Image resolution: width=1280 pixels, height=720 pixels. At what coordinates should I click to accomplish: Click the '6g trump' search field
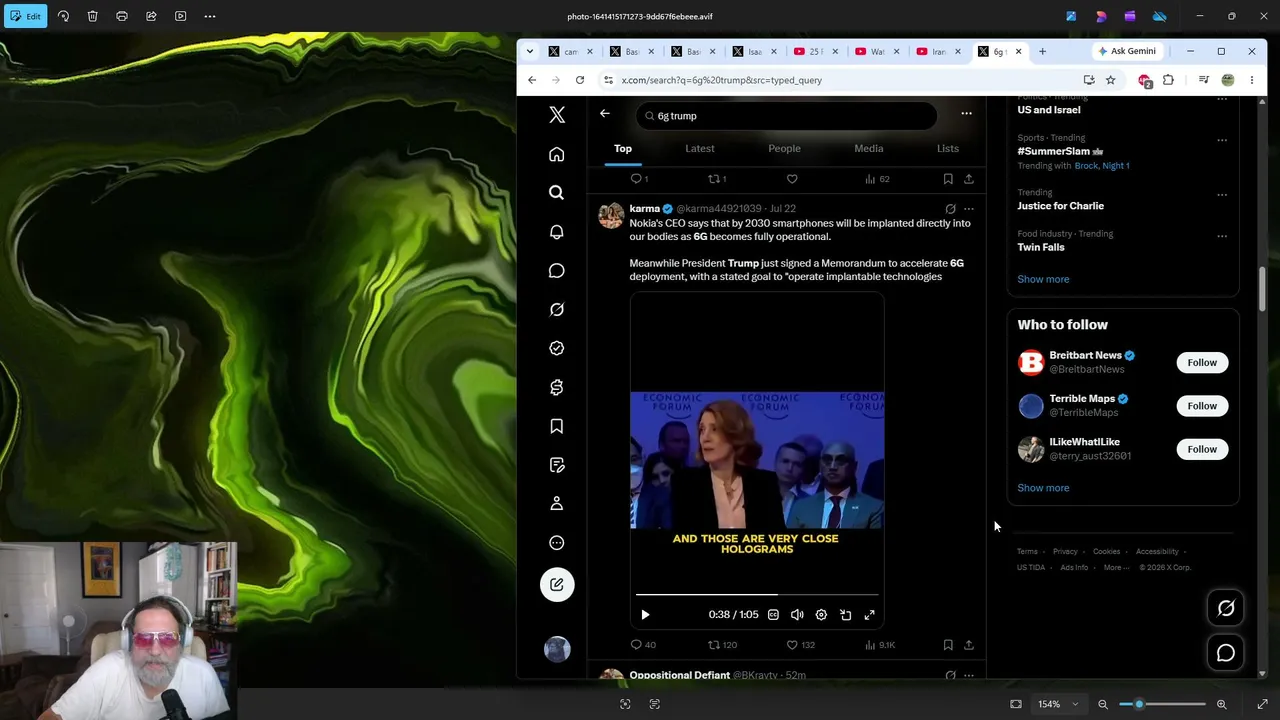pyautogui.click(x=786, y=116)
